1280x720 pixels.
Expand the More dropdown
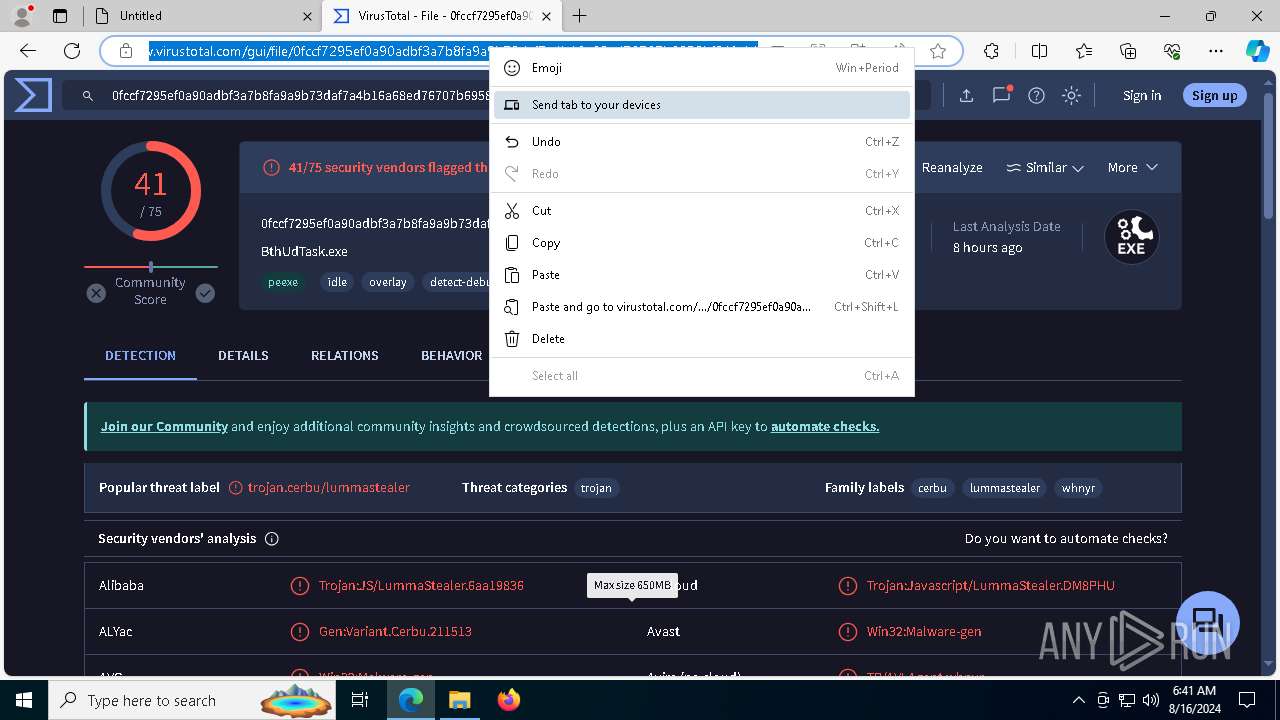[x=1132, y=168]
